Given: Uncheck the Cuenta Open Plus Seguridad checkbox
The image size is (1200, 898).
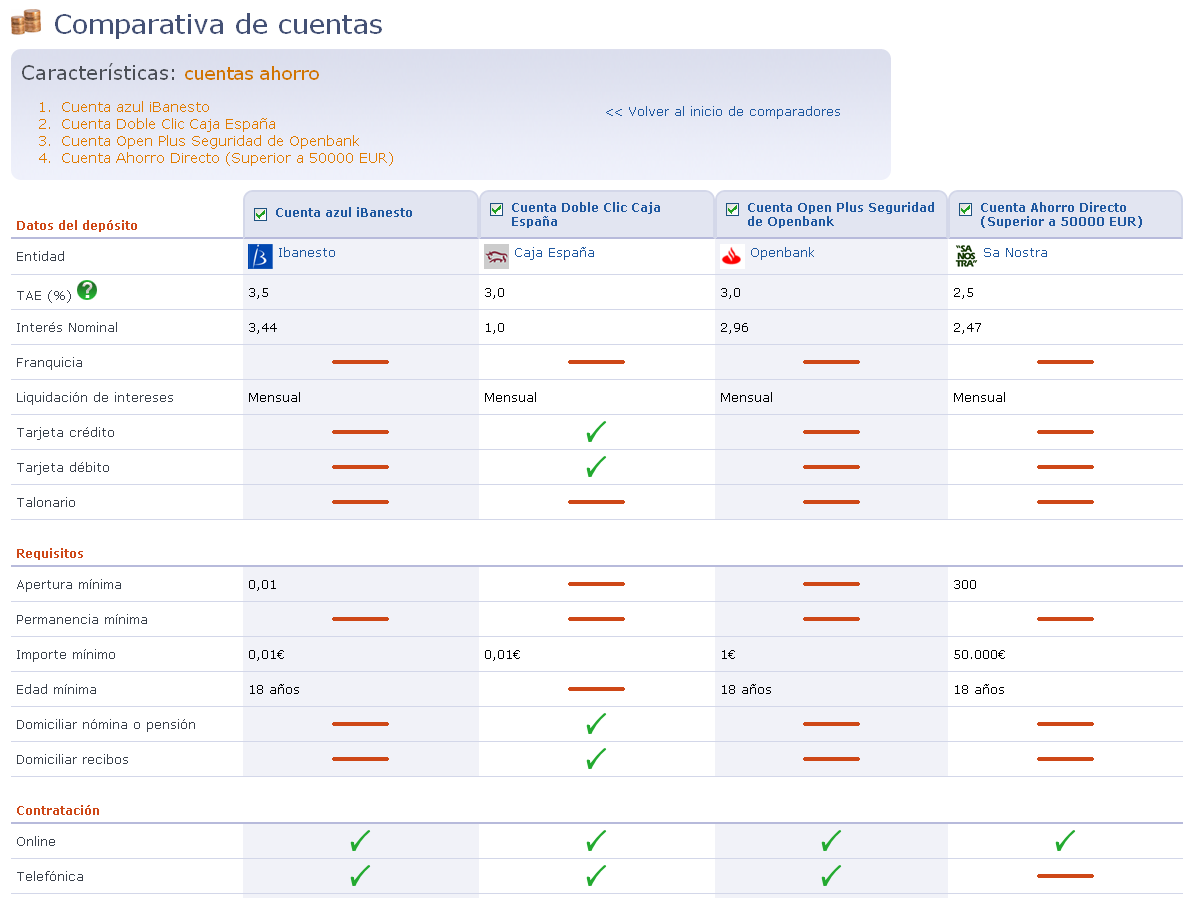Looking at the screenshot, I should [x=732, y=210].
